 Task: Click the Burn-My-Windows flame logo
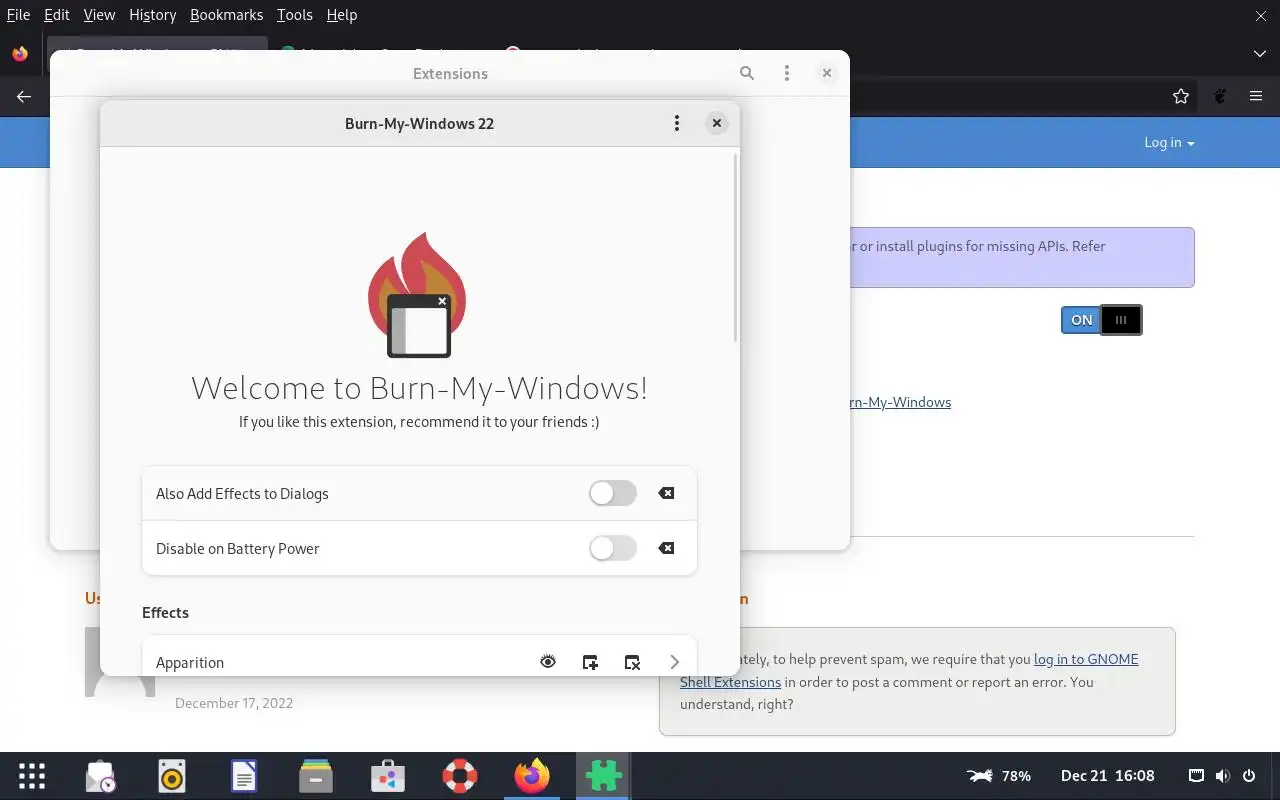click(x=418, y=295)
